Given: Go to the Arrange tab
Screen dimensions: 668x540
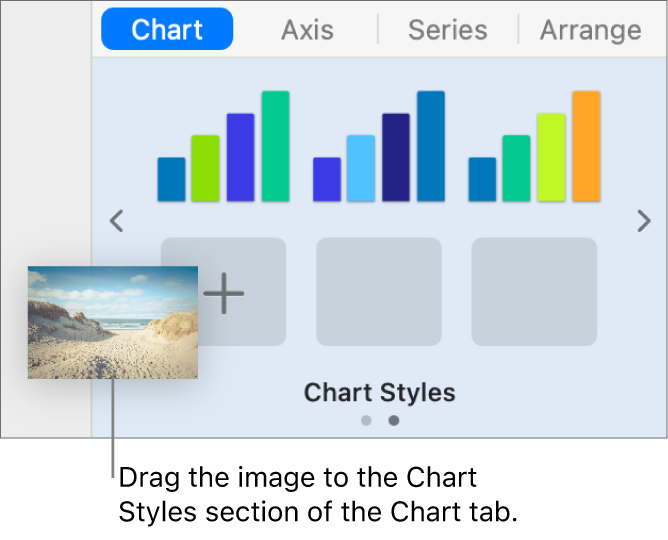Looking at the screenshot, I should tap(590, 30).
